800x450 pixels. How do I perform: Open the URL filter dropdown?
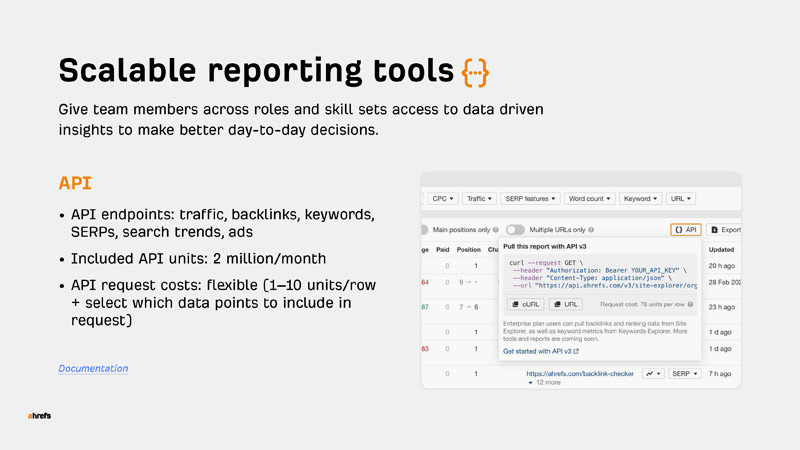(x=681, y=198)
